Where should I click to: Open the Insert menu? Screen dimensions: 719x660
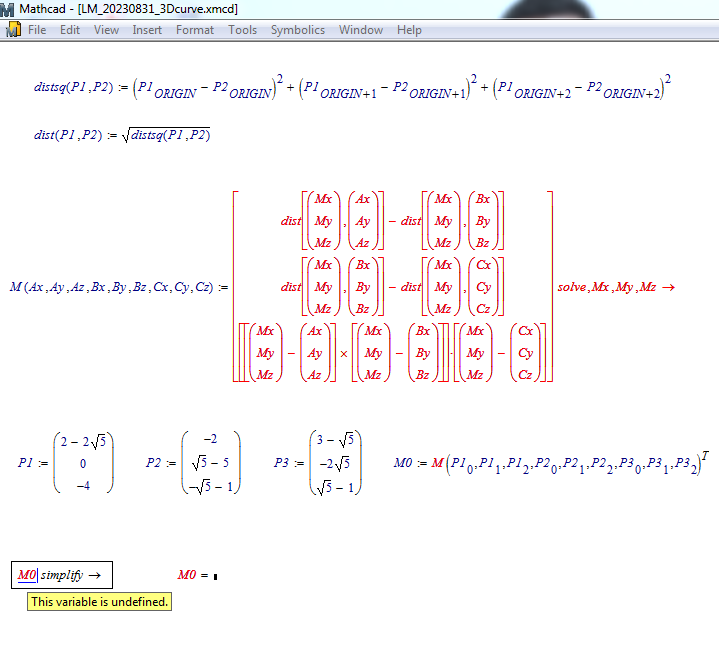pyautogui.click(x=147, y=30)
